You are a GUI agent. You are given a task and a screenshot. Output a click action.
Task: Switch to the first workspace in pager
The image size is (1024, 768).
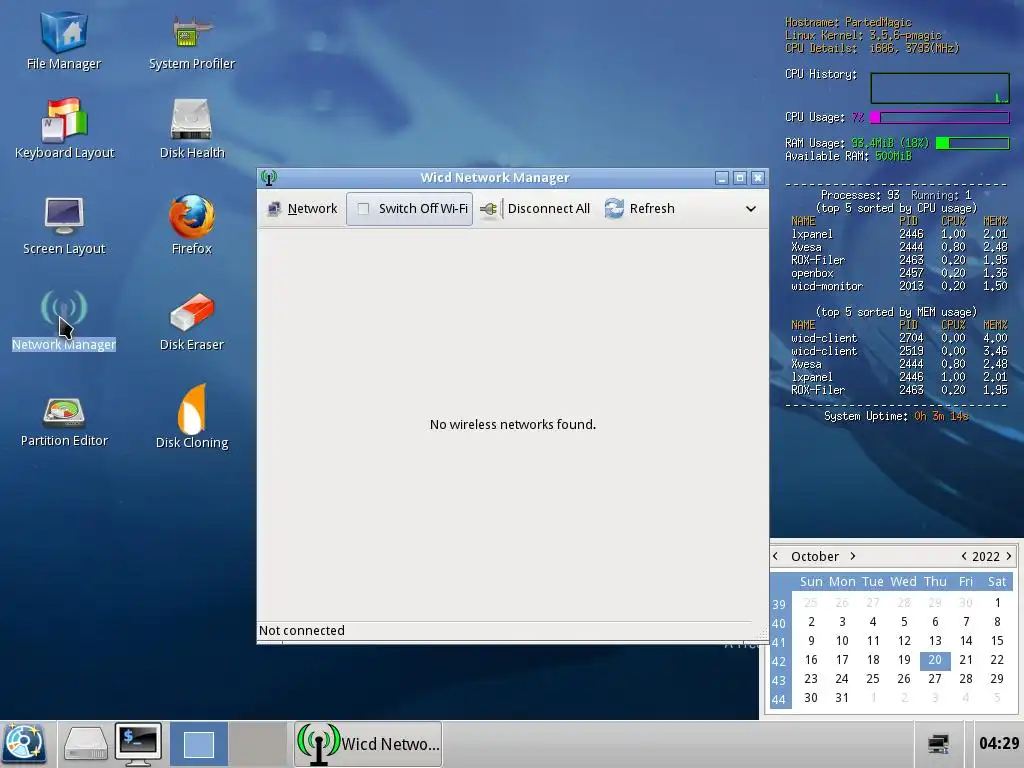coord(199,744)
